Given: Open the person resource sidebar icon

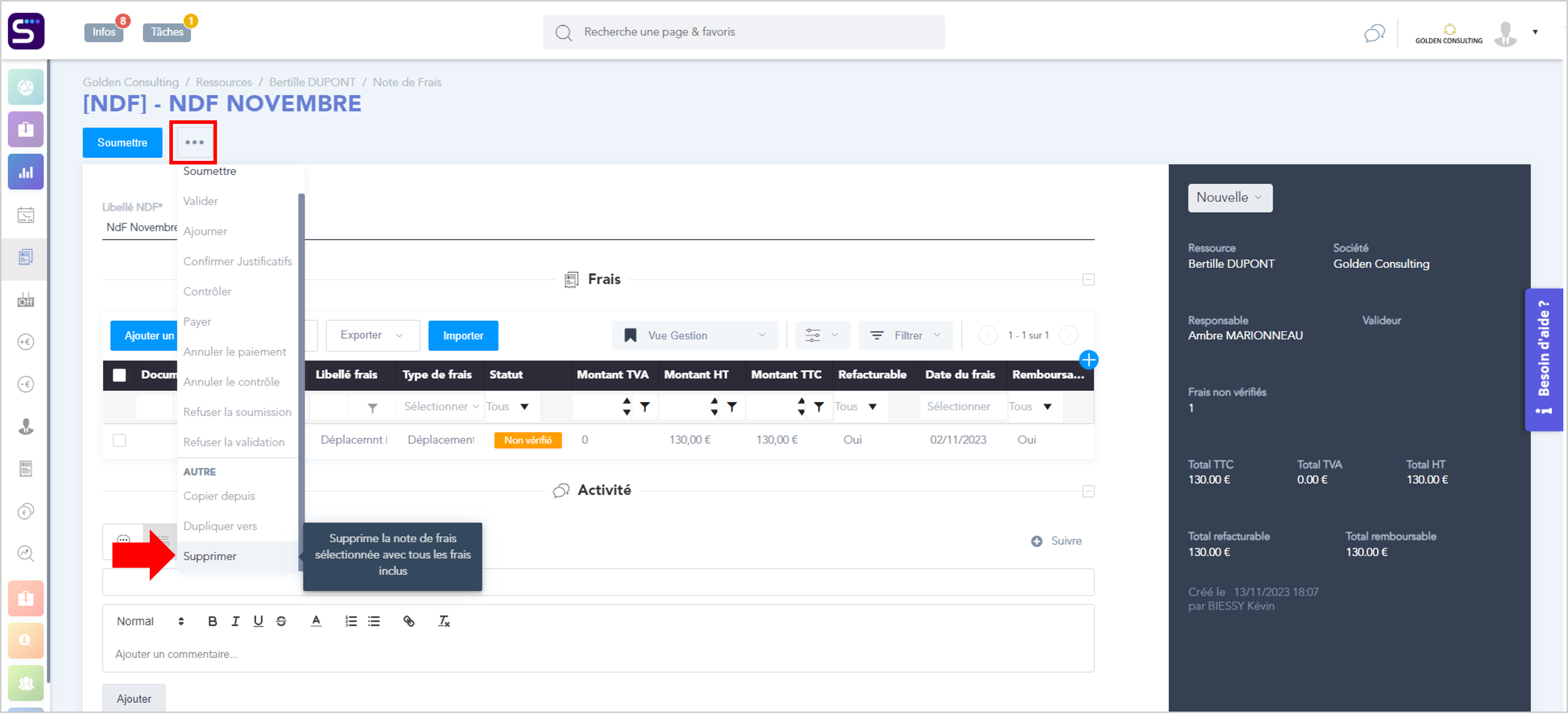Looking at the screenshot, I should (x=26, y=426).
